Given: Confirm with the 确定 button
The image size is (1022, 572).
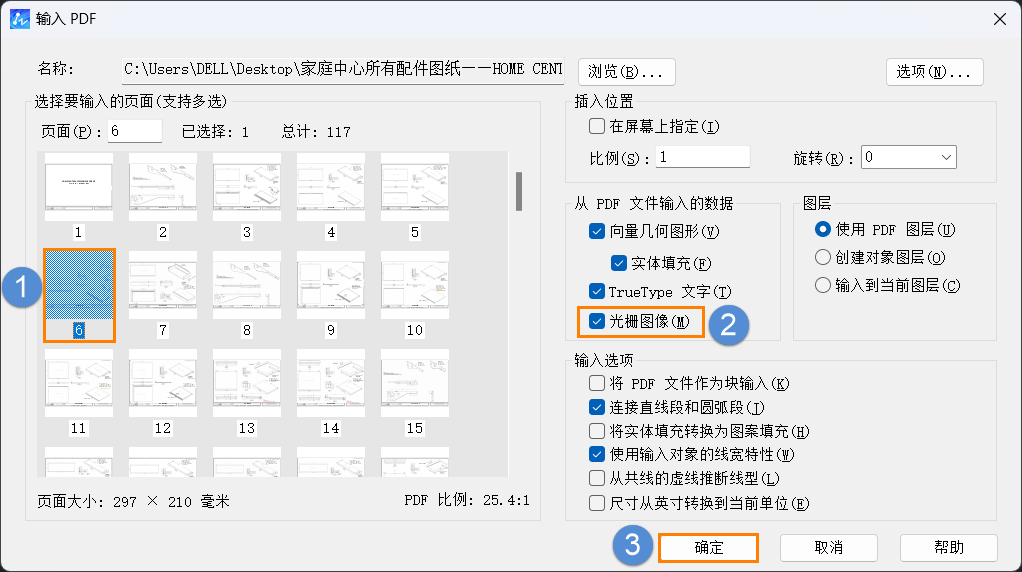Looking at the screenshot, I should click(x=708, y=547).
